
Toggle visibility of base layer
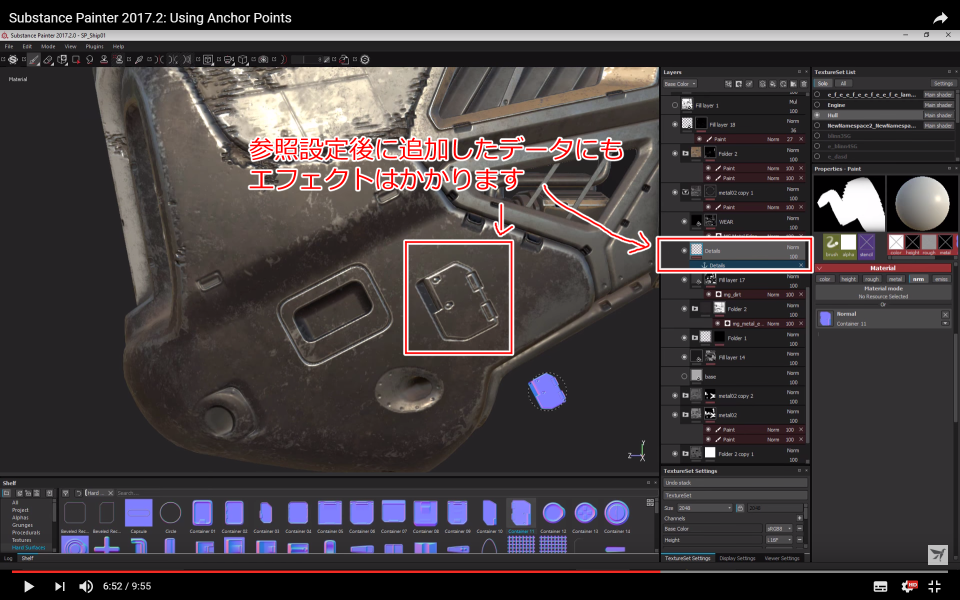pos(684,377)
